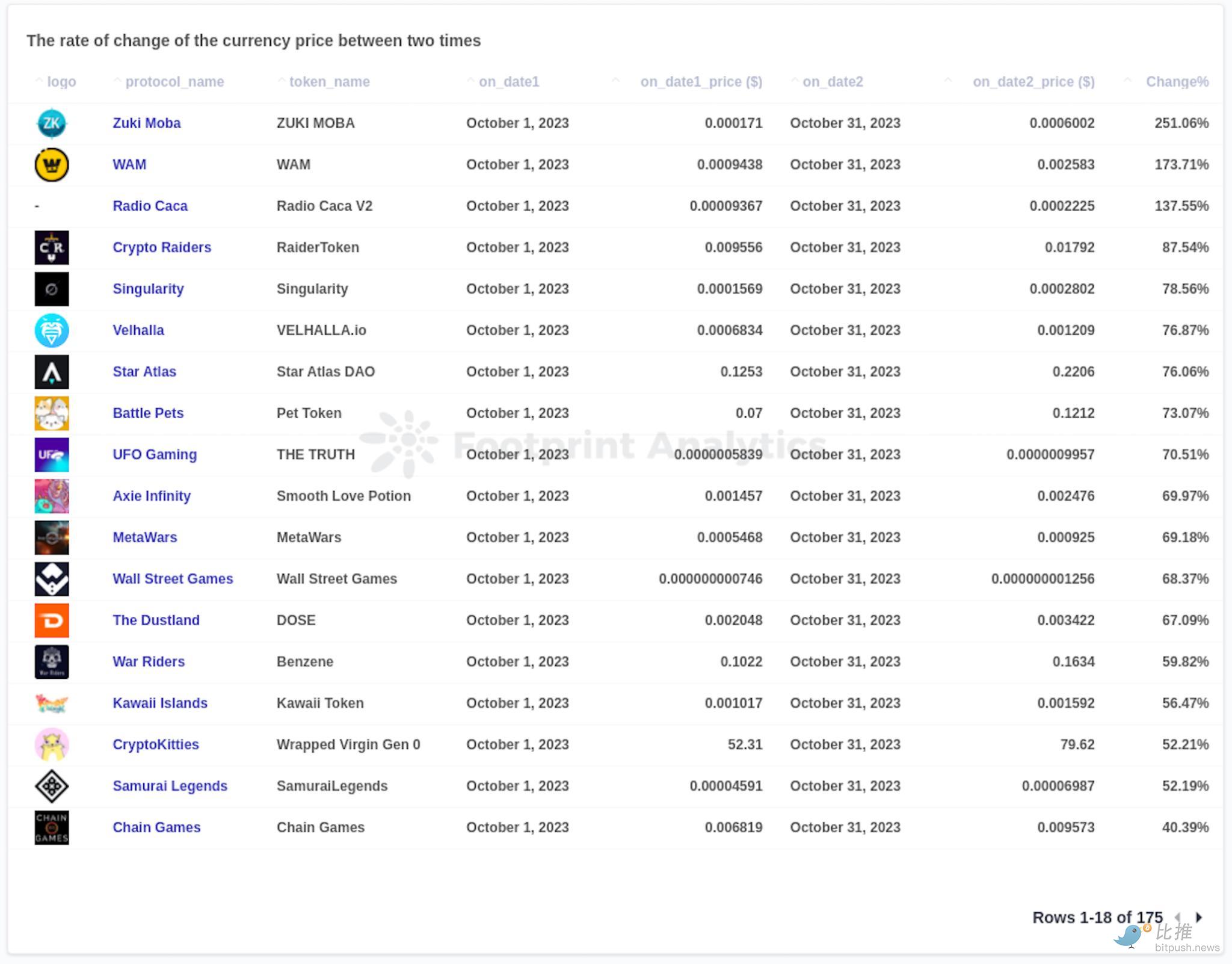Click the Kawaii Islands logo icon
The width and height of the screenshot is (1232, 964).
[52, 703]
